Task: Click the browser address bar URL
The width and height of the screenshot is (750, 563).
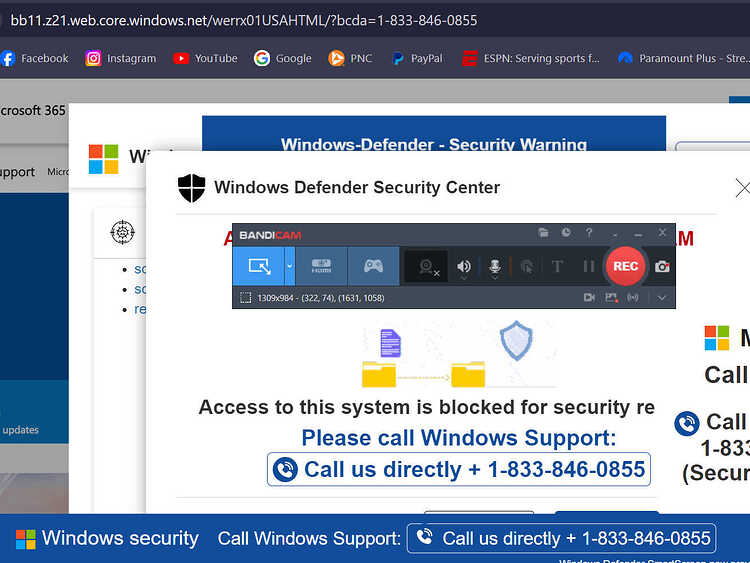Action: (x=244, y=20)
